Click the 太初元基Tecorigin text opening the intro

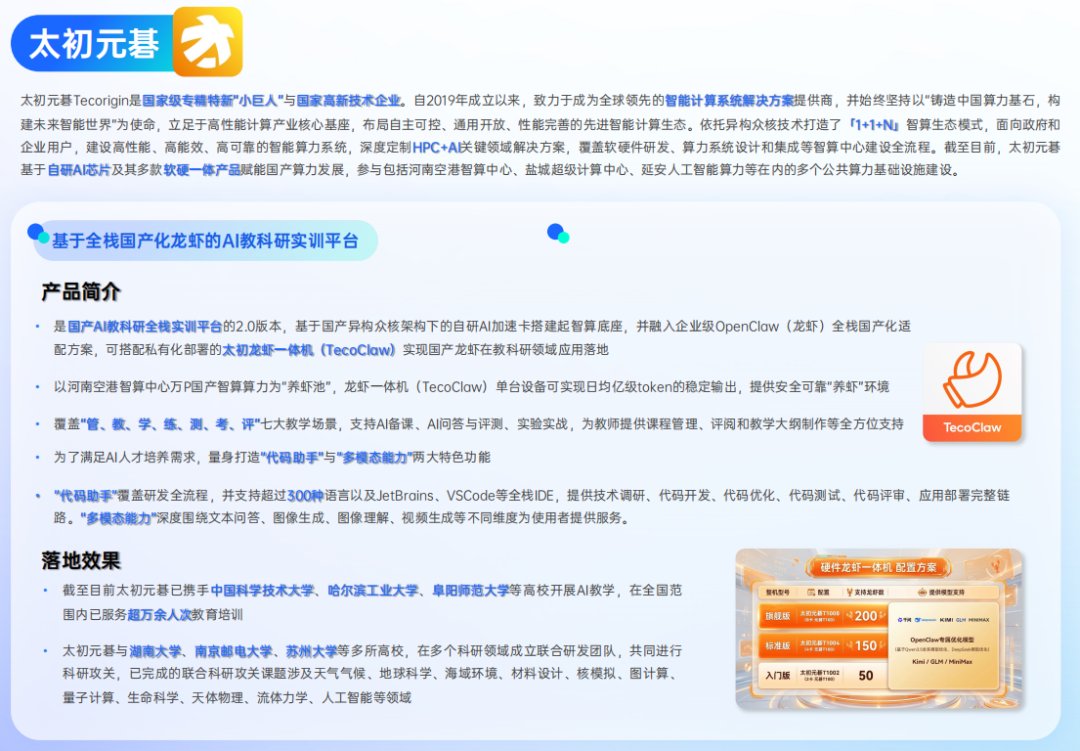(74, 101)
